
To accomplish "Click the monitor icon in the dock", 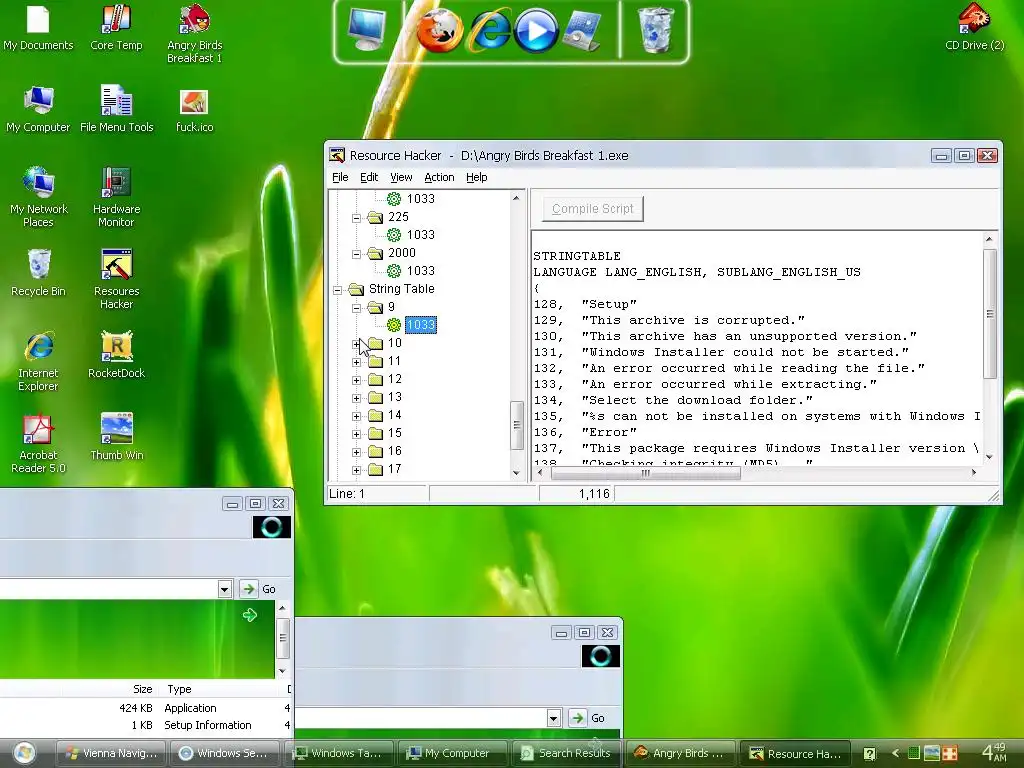I will 366,31.
